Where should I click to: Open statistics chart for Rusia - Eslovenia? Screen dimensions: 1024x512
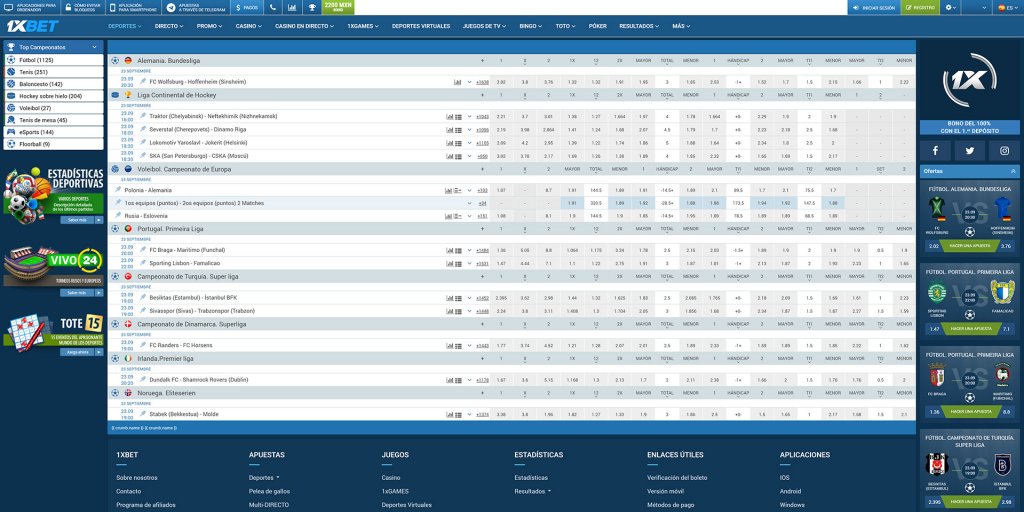click(x=449, y=216)
